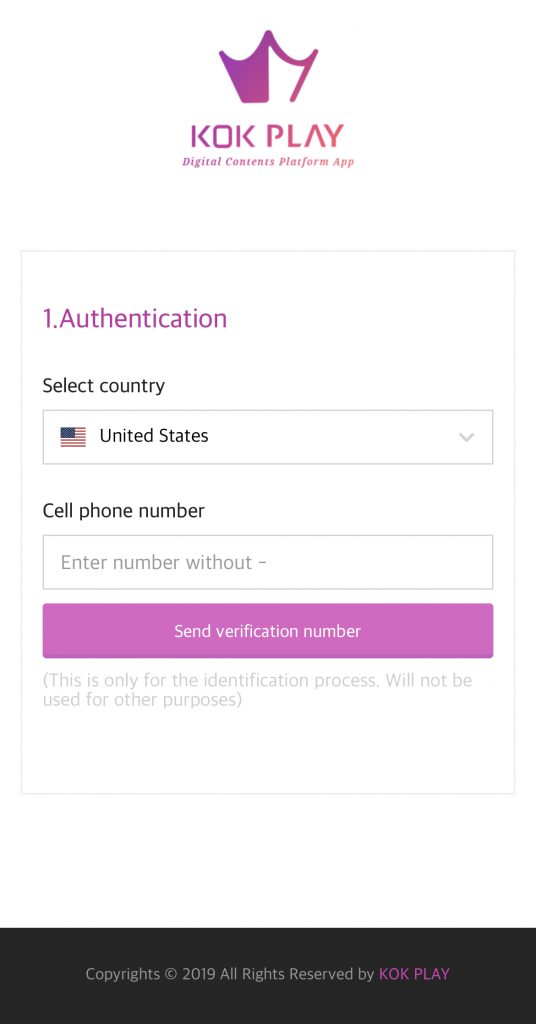The width and height of the screenshot is (536, 1024).
Task: Open the Select country combo box
Action: click(x=268, y=437)
